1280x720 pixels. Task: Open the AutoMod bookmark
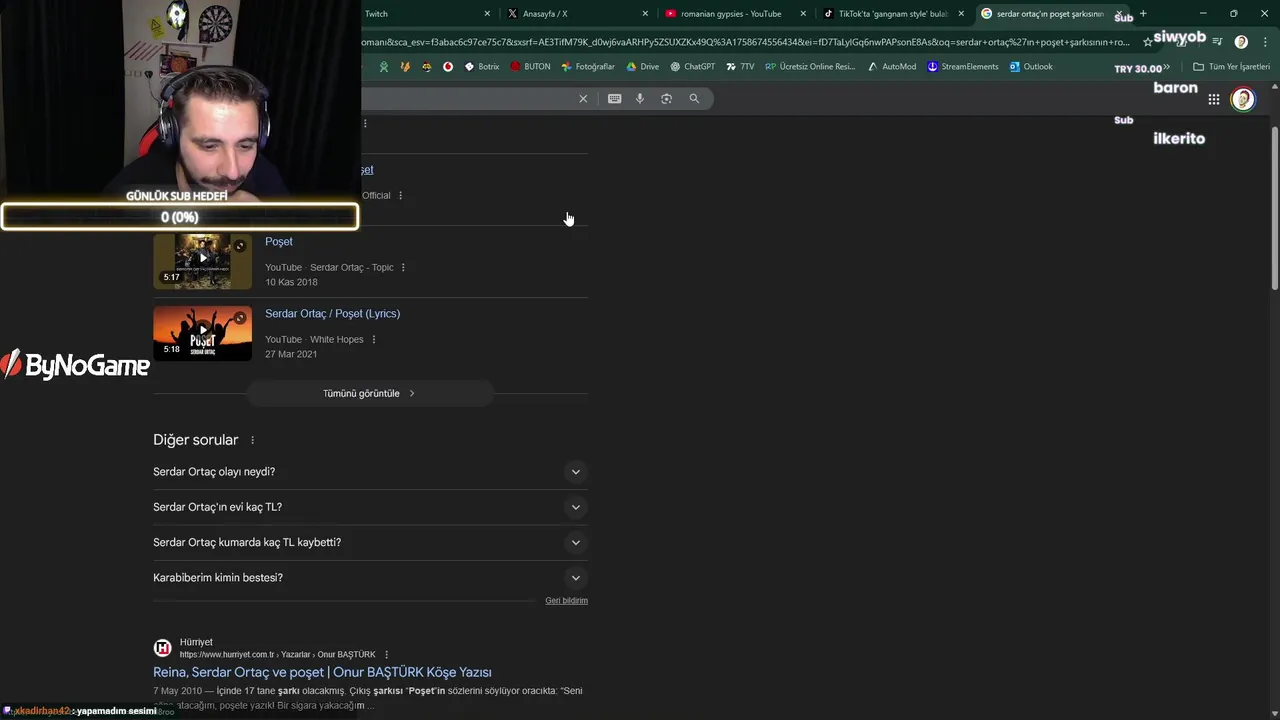892,67
